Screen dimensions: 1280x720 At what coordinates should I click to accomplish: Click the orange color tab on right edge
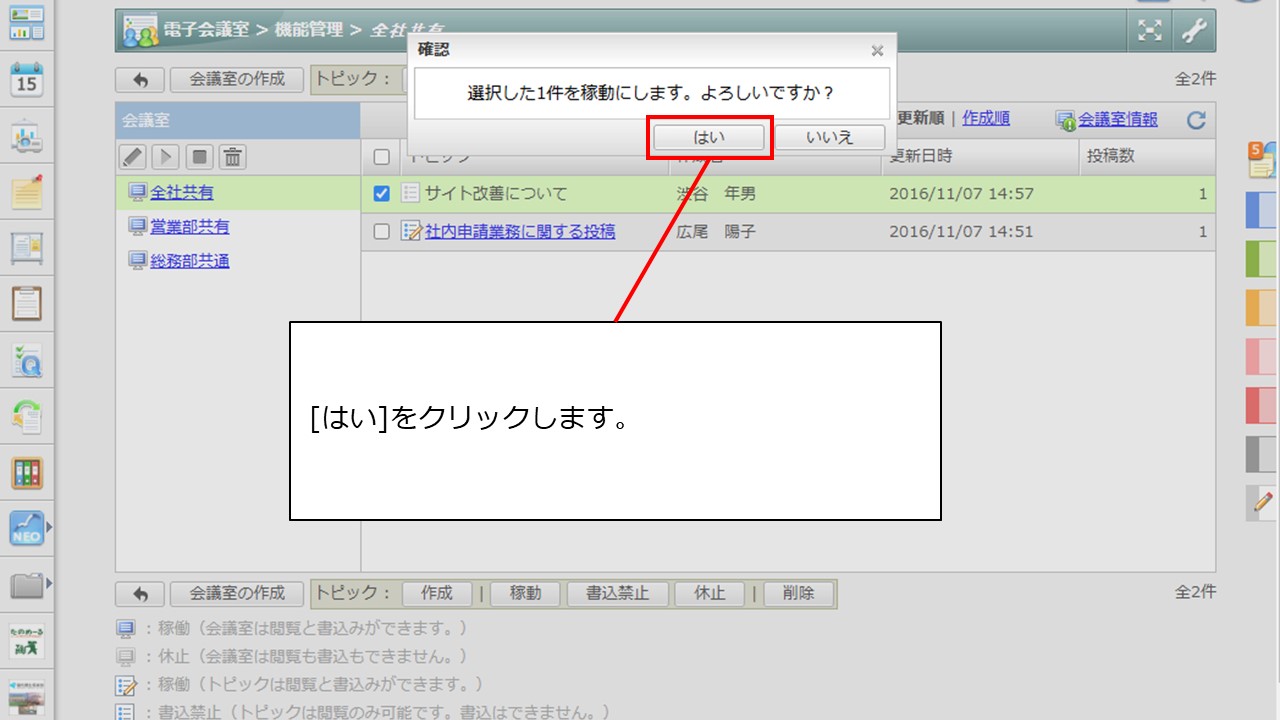pos(1261,307)
